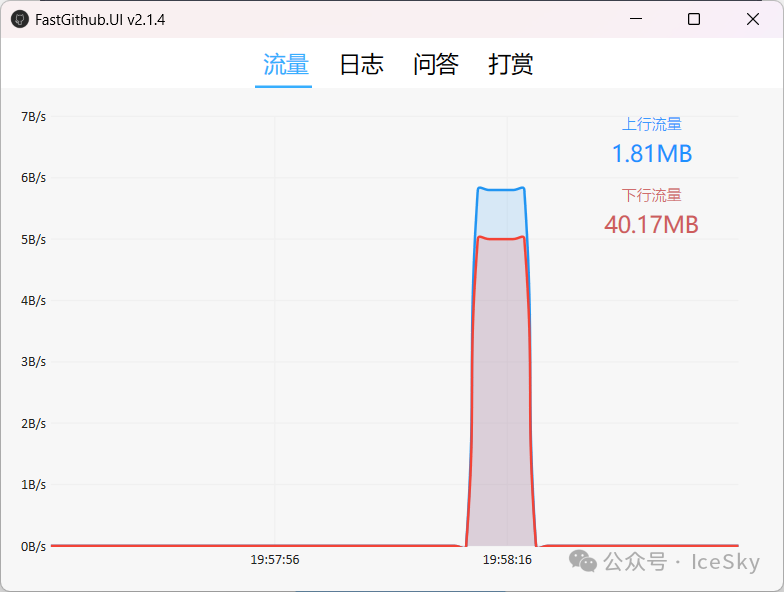This screenshot has width=784, height=592.
Task: Click the 6B/s axis label
Action: click(x=34, y=178)
